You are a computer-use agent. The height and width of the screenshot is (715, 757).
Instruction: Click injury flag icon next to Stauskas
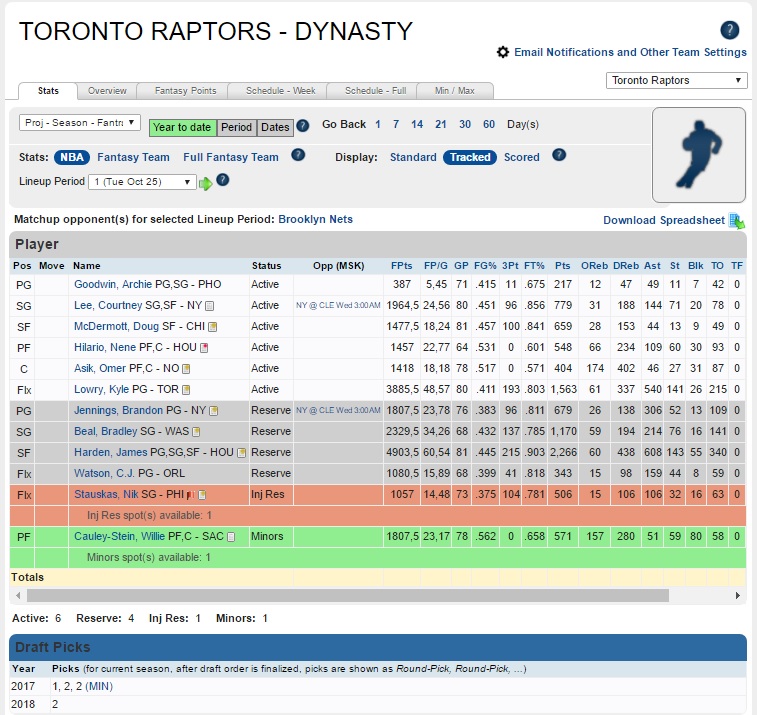[192, 495]
